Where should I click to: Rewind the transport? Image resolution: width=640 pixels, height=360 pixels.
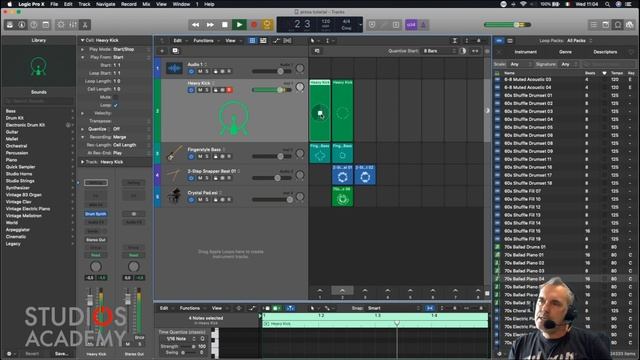[196, 25]
